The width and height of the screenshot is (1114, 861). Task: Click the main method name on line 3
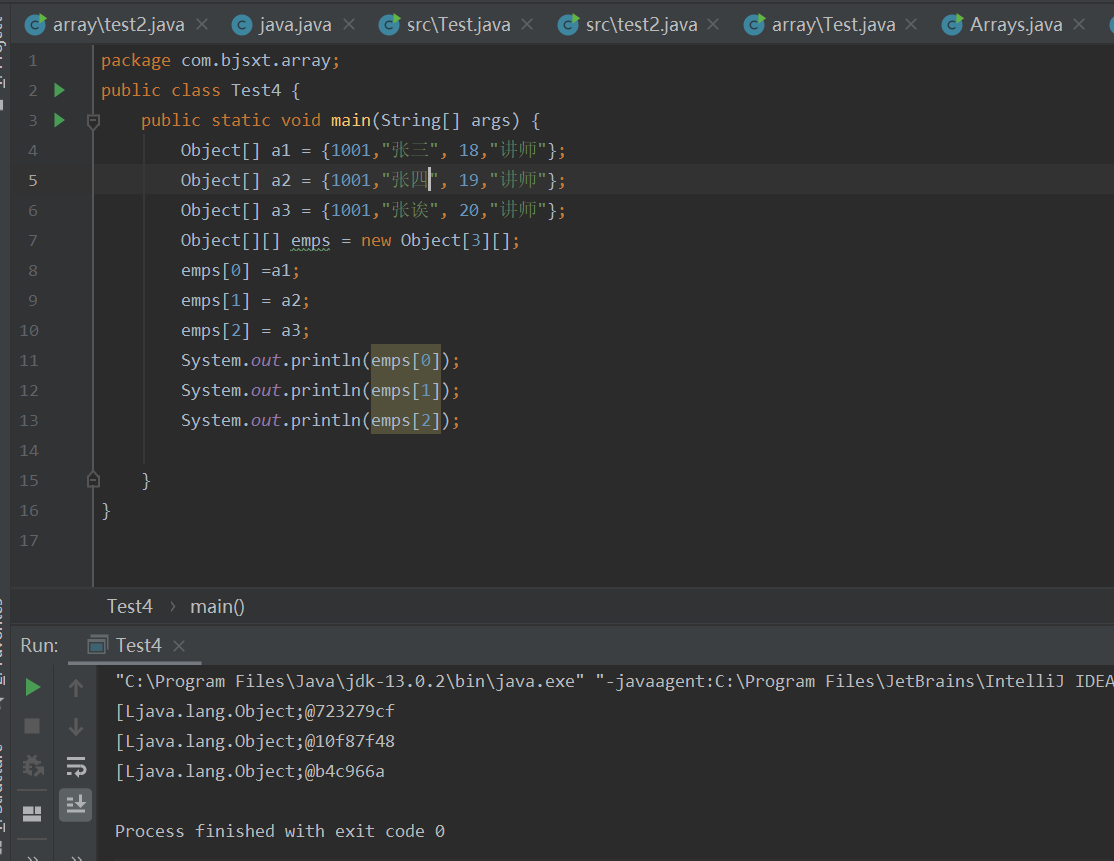coord(351,120)
